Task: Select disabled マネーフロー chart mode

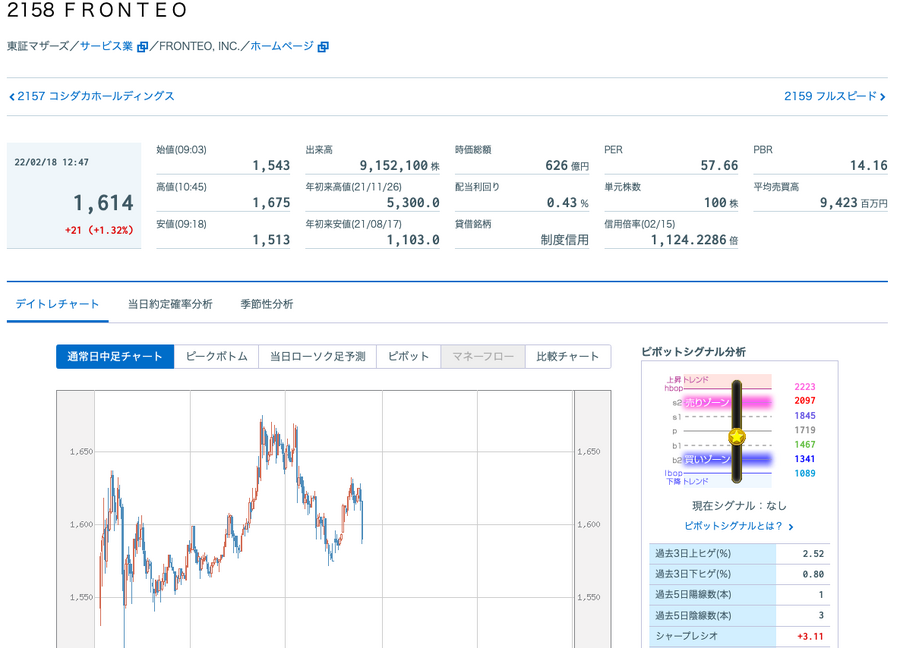Action: (483, 356)
